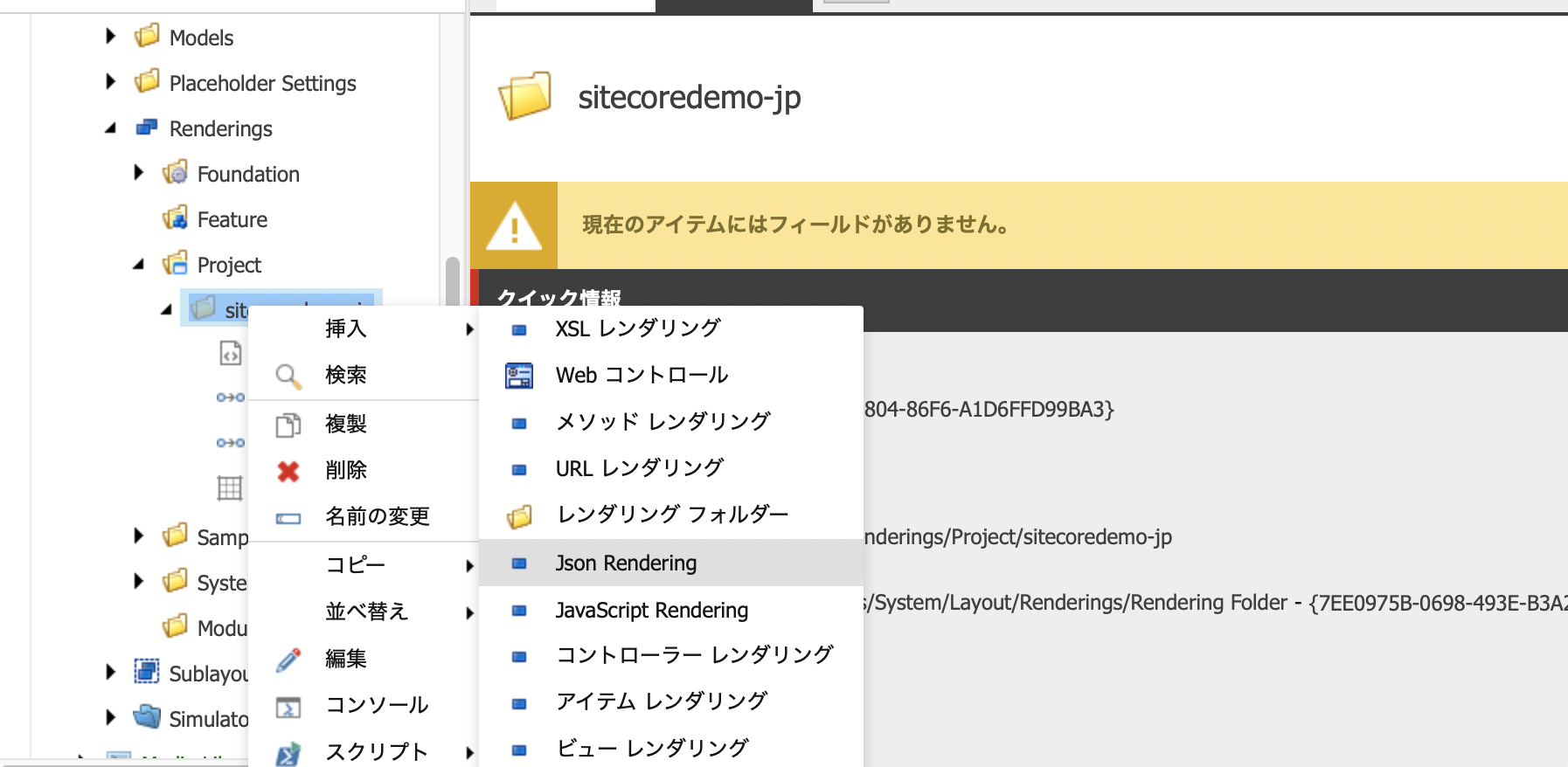Click the item ID ending A1D6FFD99BA3}
The image size is (1568, 767).
coord(989,410)
